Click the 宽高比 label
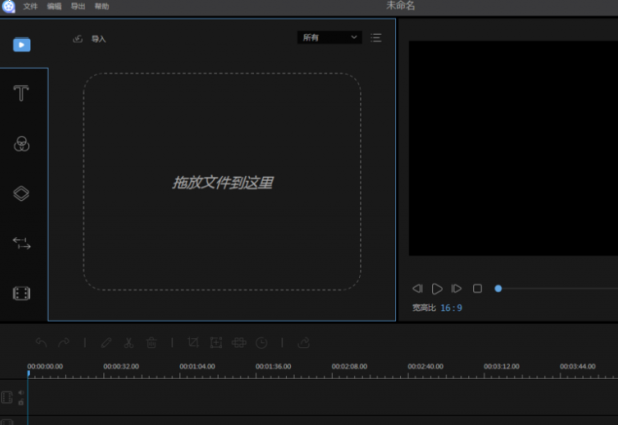 [x=424, y=308]
